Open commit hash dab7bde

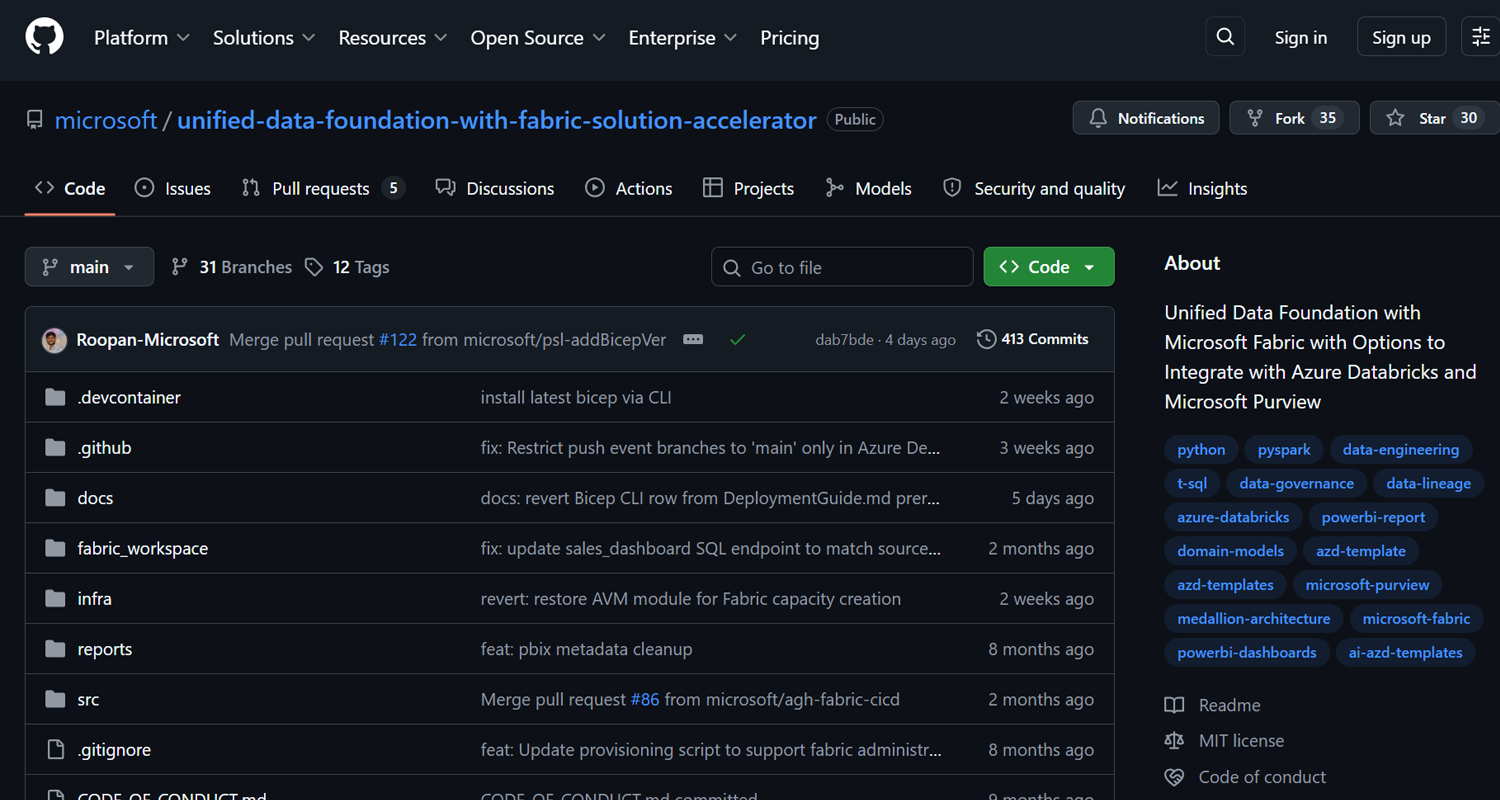coord(844,340)
